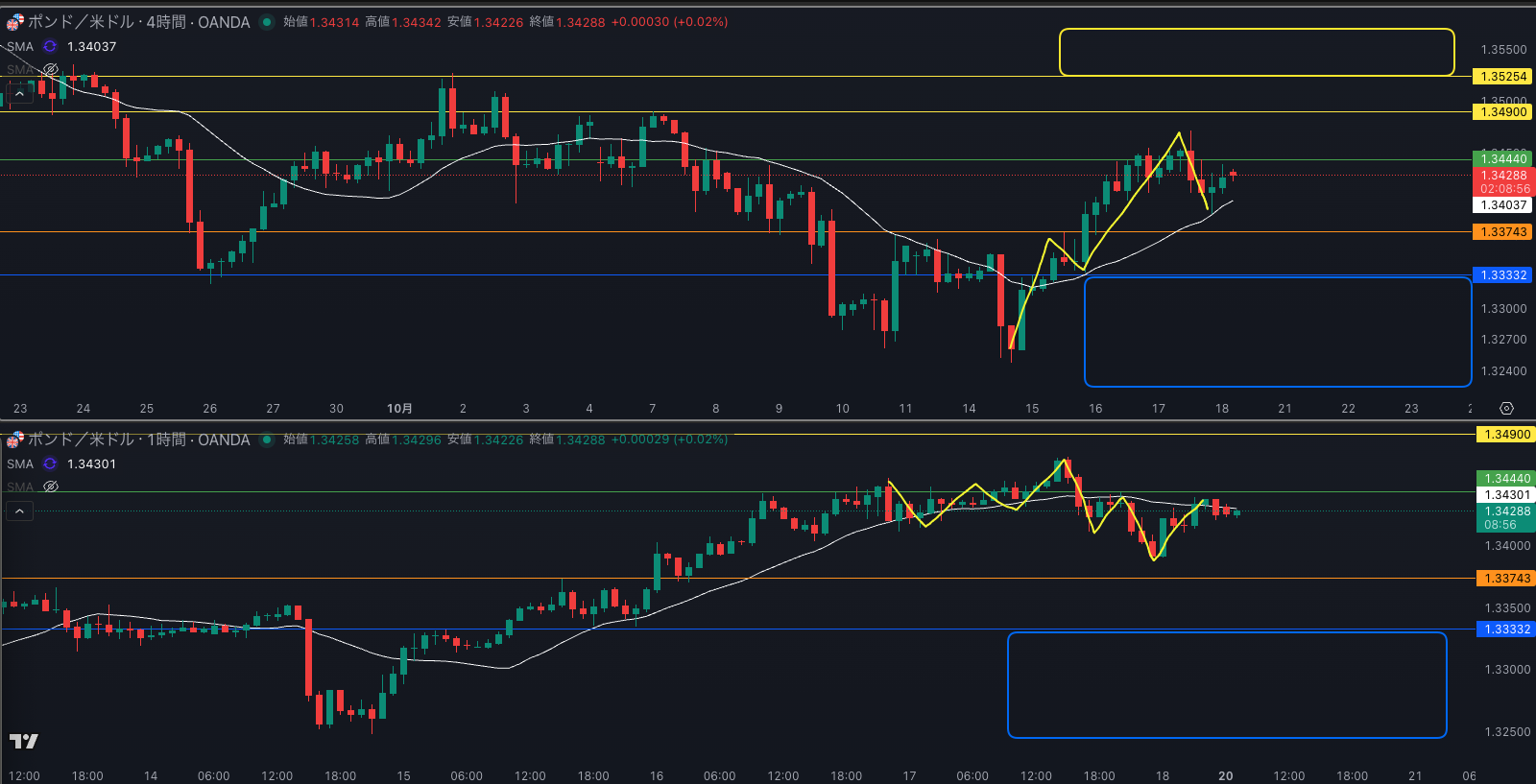
Task: Click the white 1.34037 SMA price label
Action: tap(1503, 205)
